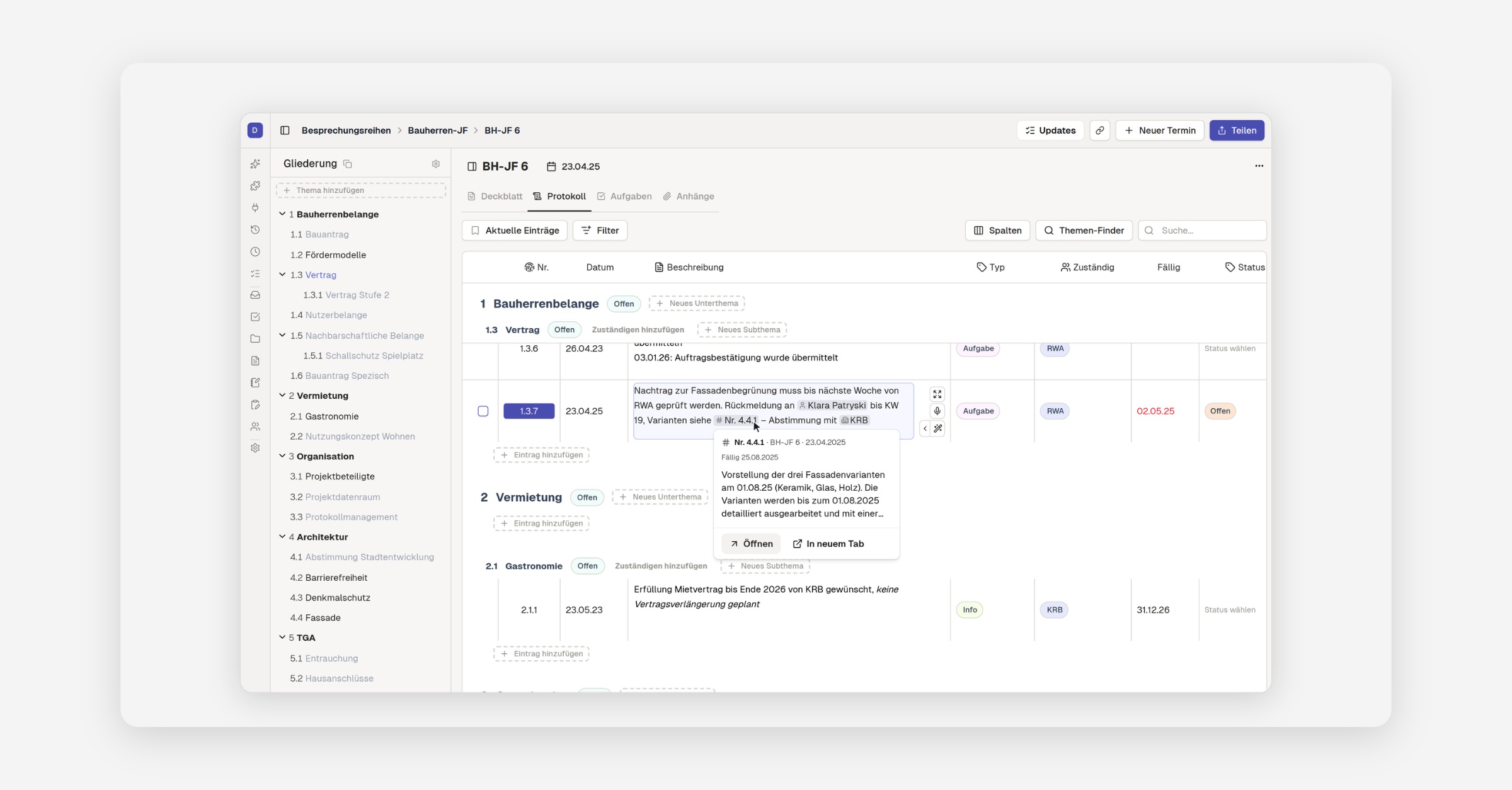
Task: Open the checklist icon in left rail
Action: tap(255, 273)
